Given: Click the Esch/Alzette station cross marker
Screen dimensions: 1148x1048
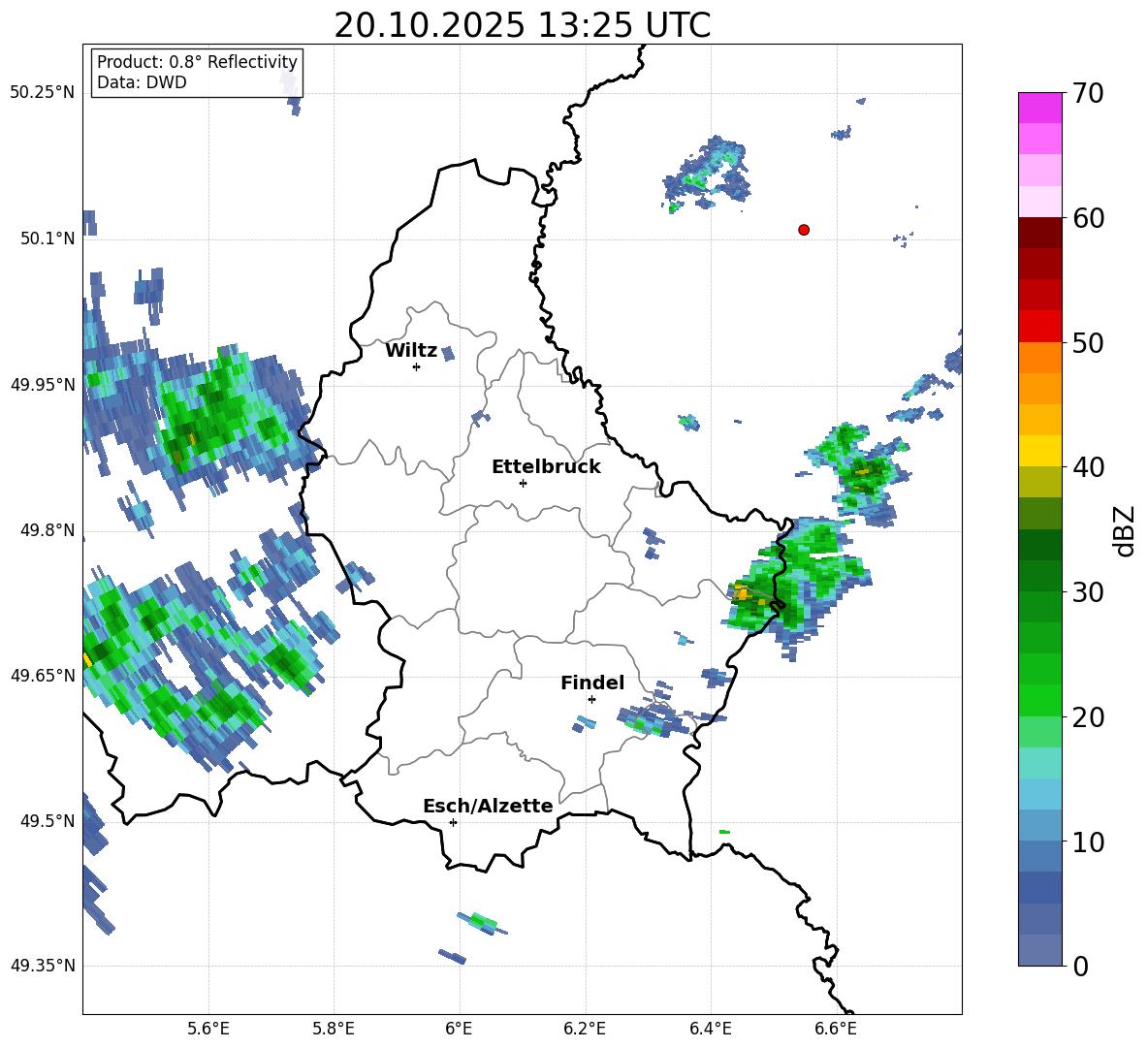Looking at the screenshot, I should 453,822.
